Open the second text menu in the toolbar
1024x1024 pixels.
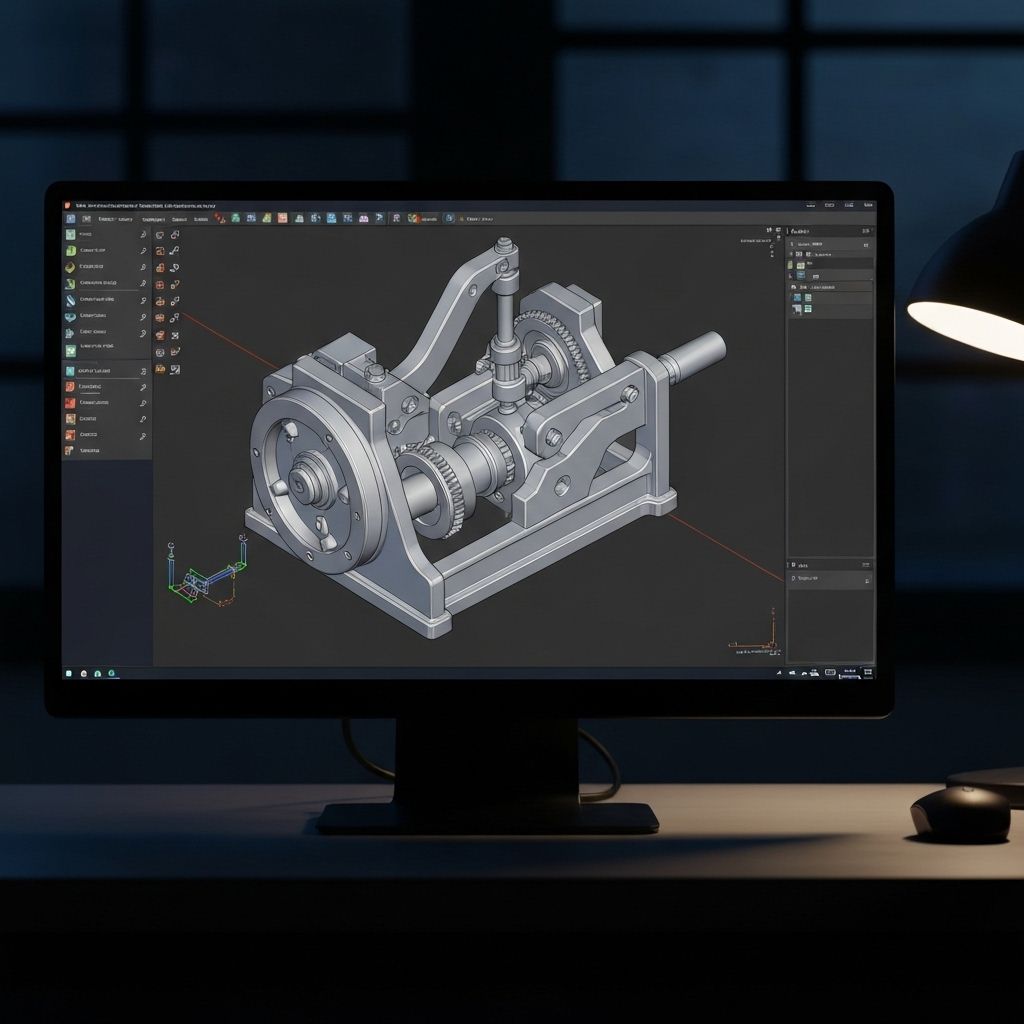[152, 218]
